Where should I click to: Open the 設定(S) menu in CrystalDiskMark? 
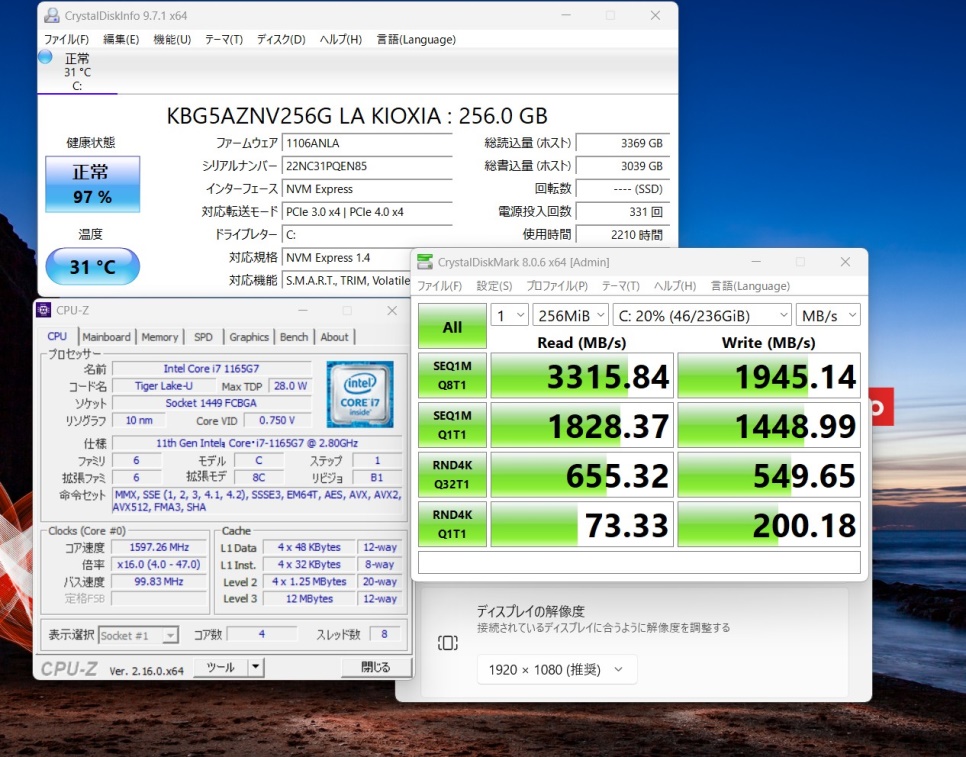coord(494,286)
